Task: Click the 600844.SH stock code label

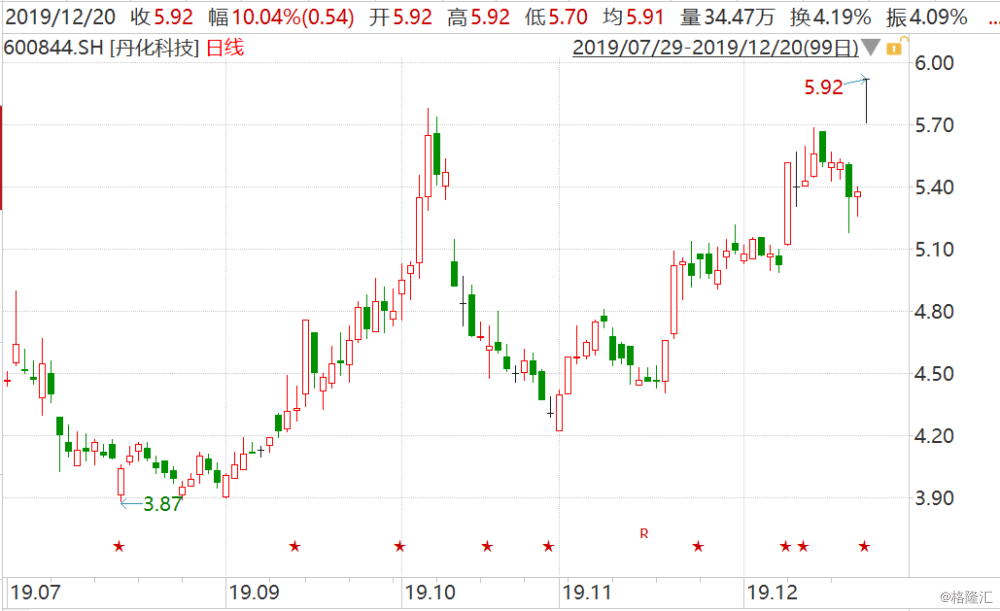Action: click(x=53, y=47)
